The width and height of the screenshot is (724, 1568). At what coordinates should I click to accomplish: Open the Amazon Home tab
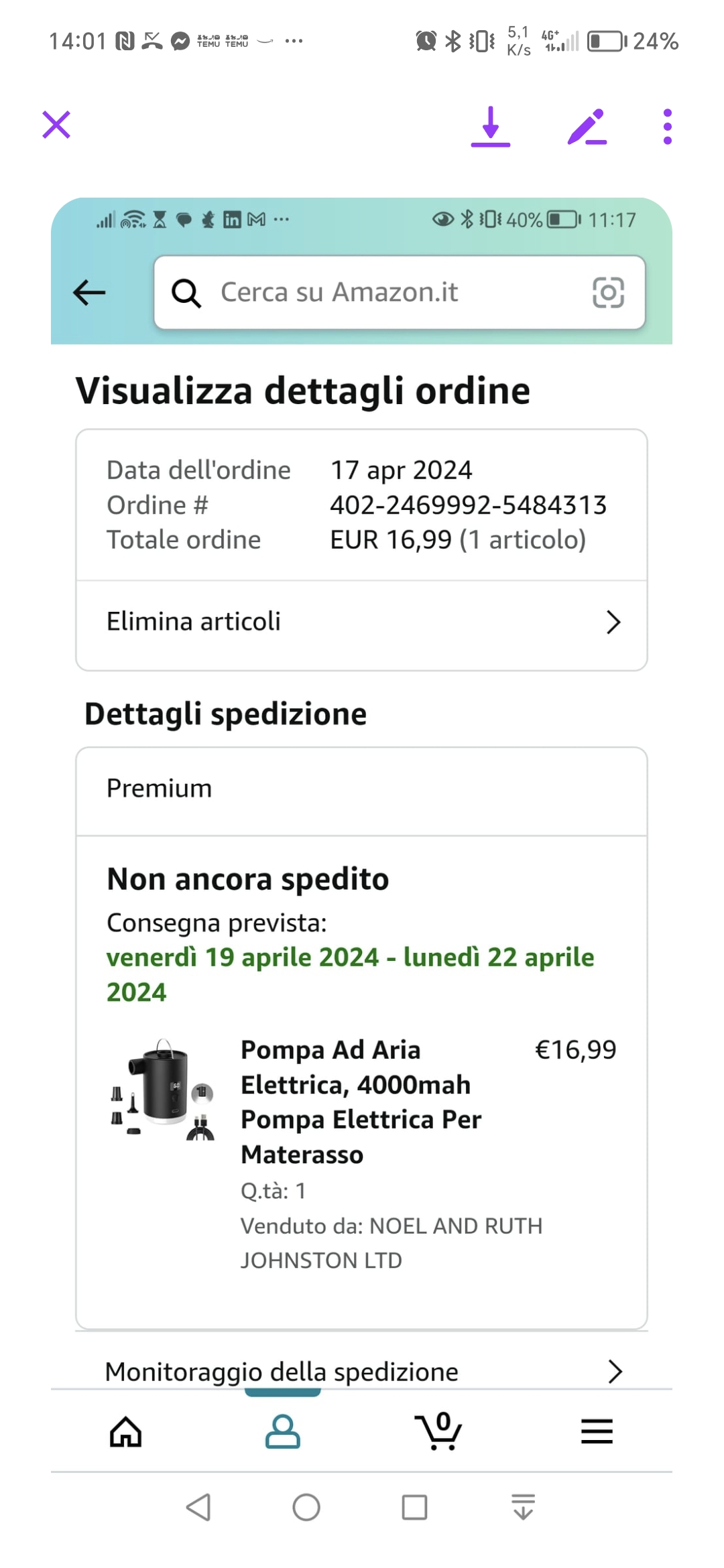click(126, 1432)
